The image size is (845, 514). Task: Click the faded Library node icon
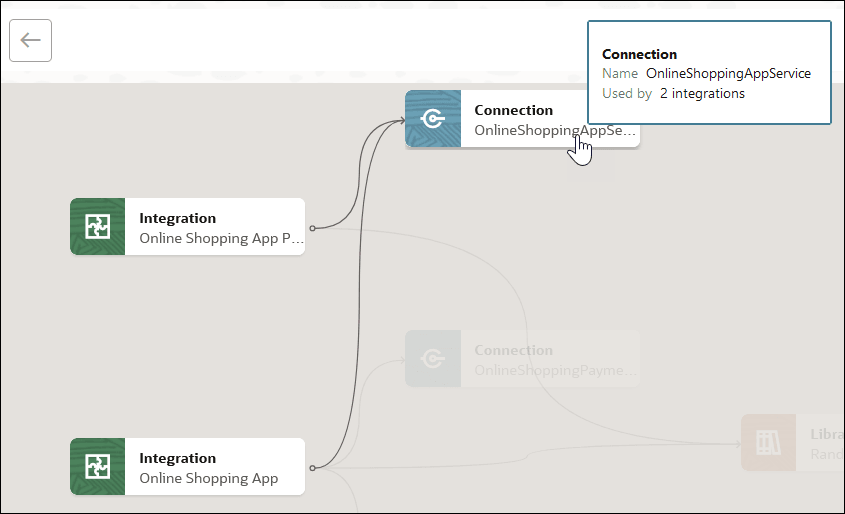(768, 442)
